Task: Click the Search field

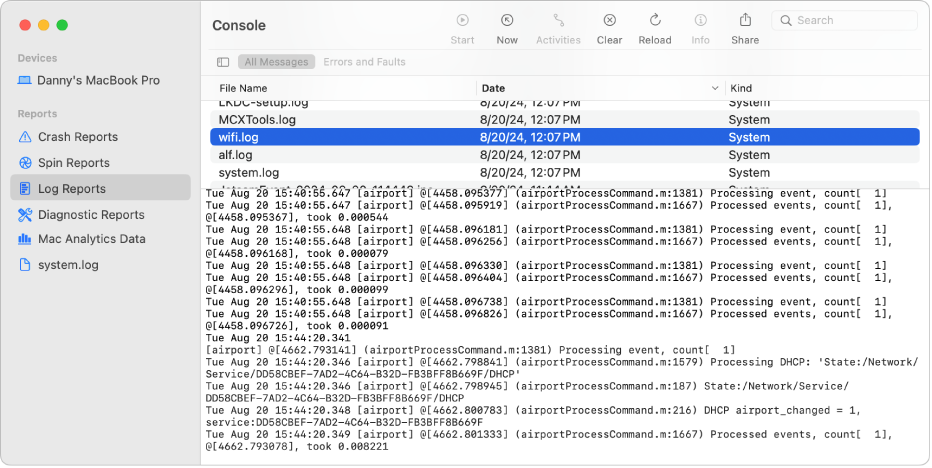Action: point(844,20)
